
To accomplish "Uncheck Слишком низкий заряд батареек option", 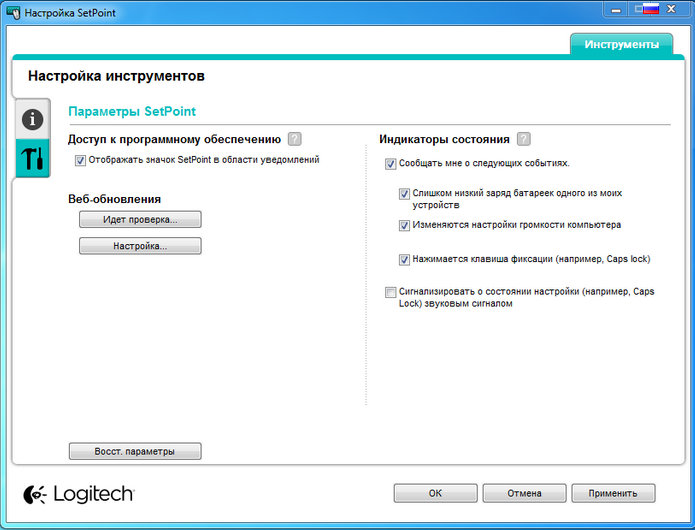I will point(404,194).
